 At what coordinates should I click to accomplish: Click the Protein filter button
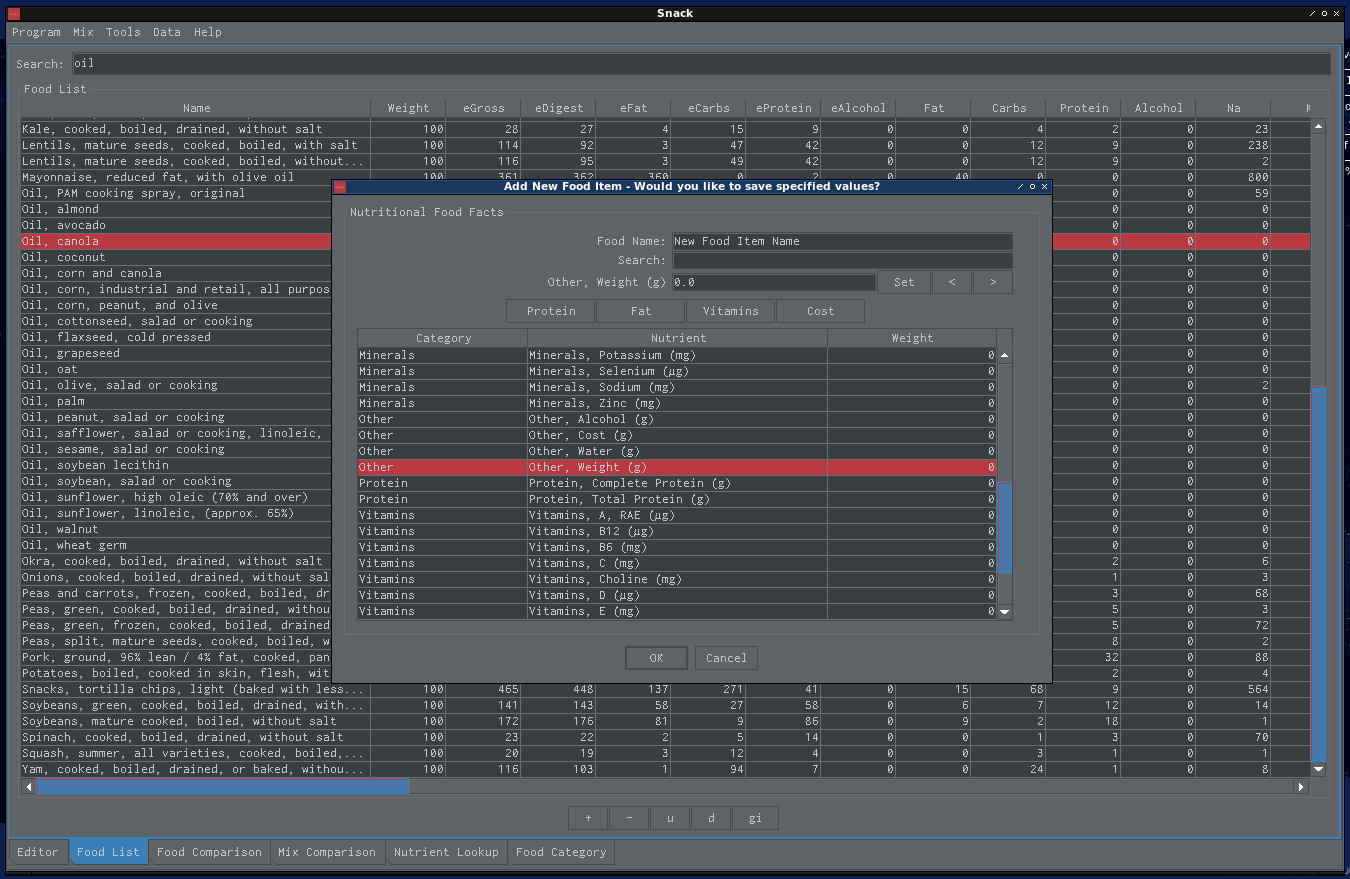click(x=551, y=311)
